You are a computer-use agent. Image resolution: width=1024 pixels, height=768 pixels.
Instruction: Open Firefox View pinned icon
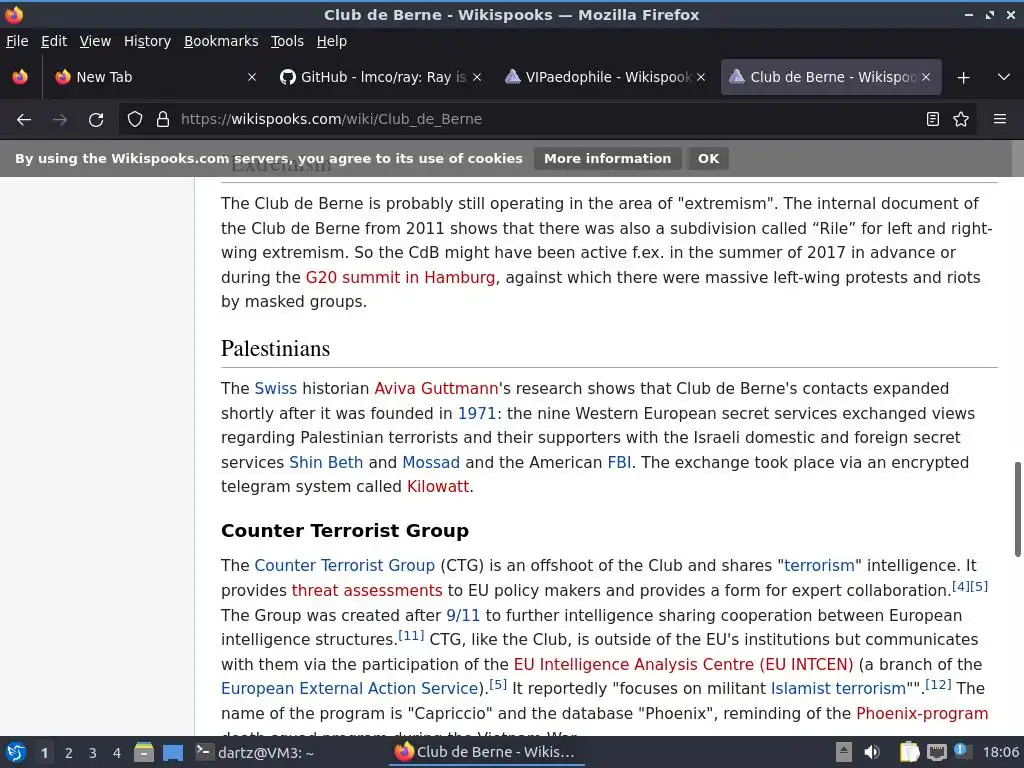(20, 77)
